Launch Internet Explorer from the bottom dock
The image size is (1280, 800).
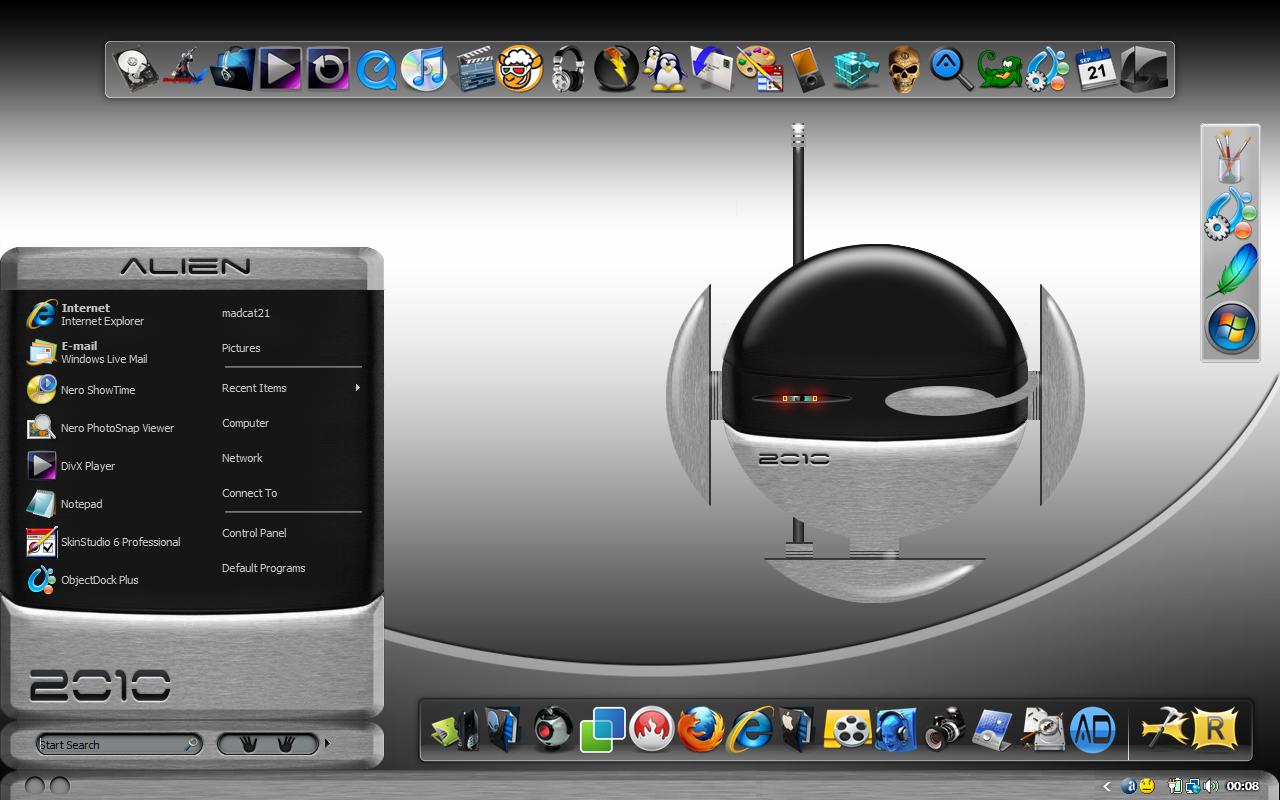[x=750, y=729]
